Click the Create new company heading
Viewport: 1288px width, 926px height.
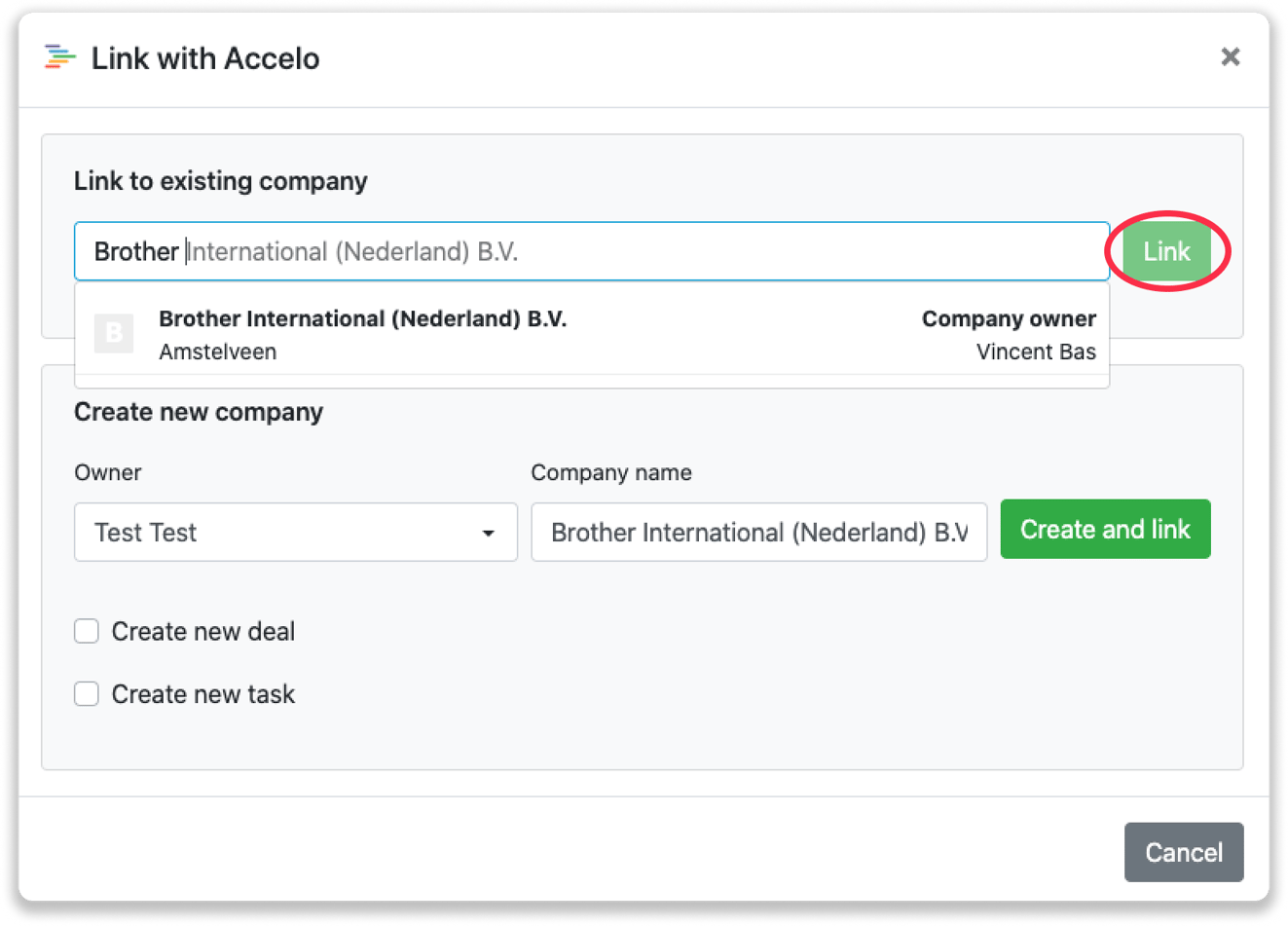click(199, 412)
